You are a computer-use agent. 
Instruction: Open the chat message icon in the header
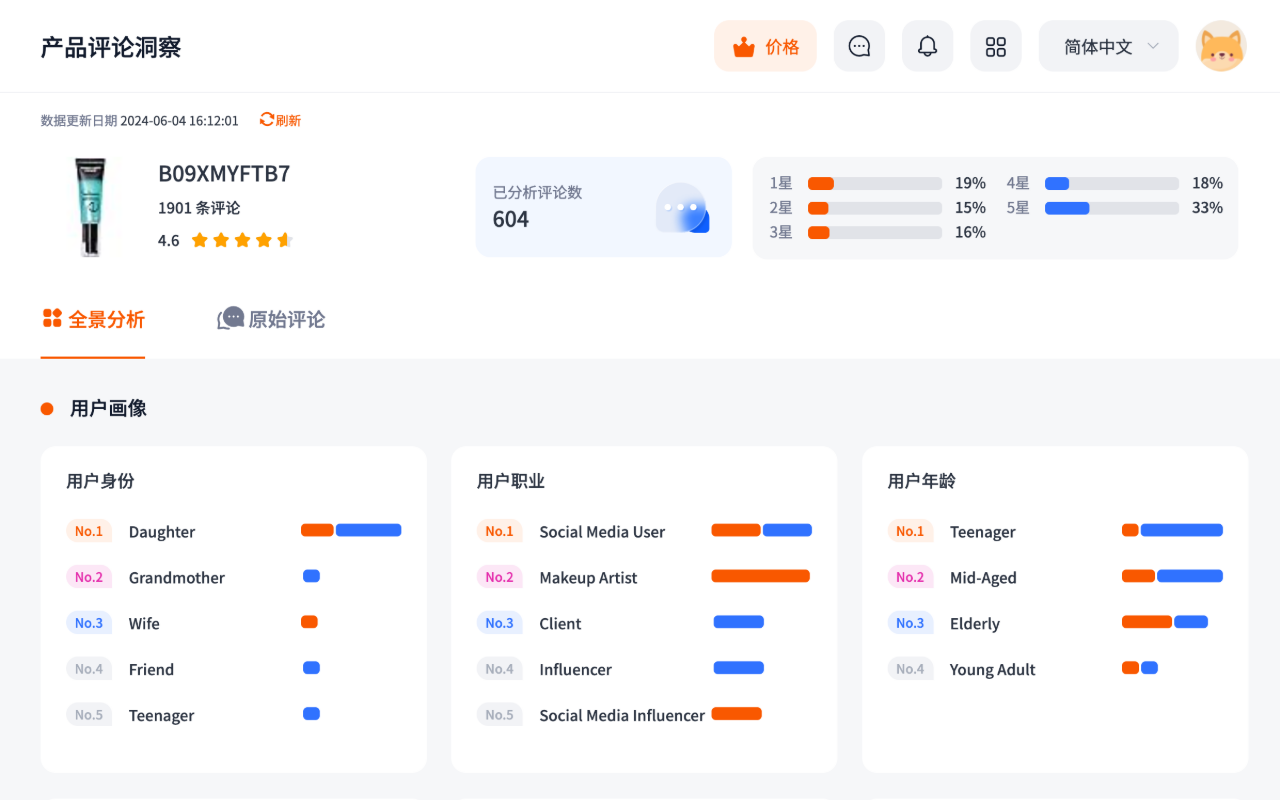pyautogui.click(x=859, y=45)
